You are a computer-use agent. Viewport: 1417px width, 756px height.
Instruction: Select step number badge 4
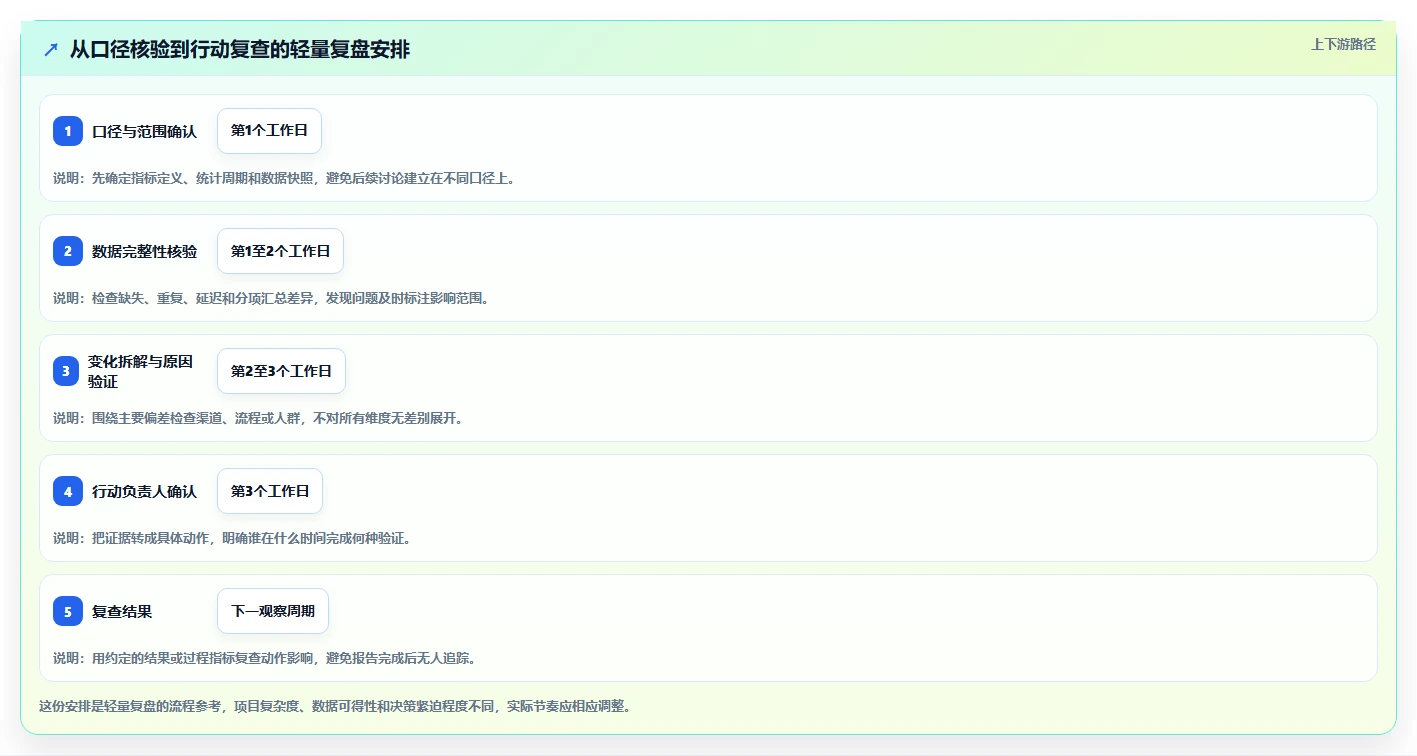click(68, 491)
